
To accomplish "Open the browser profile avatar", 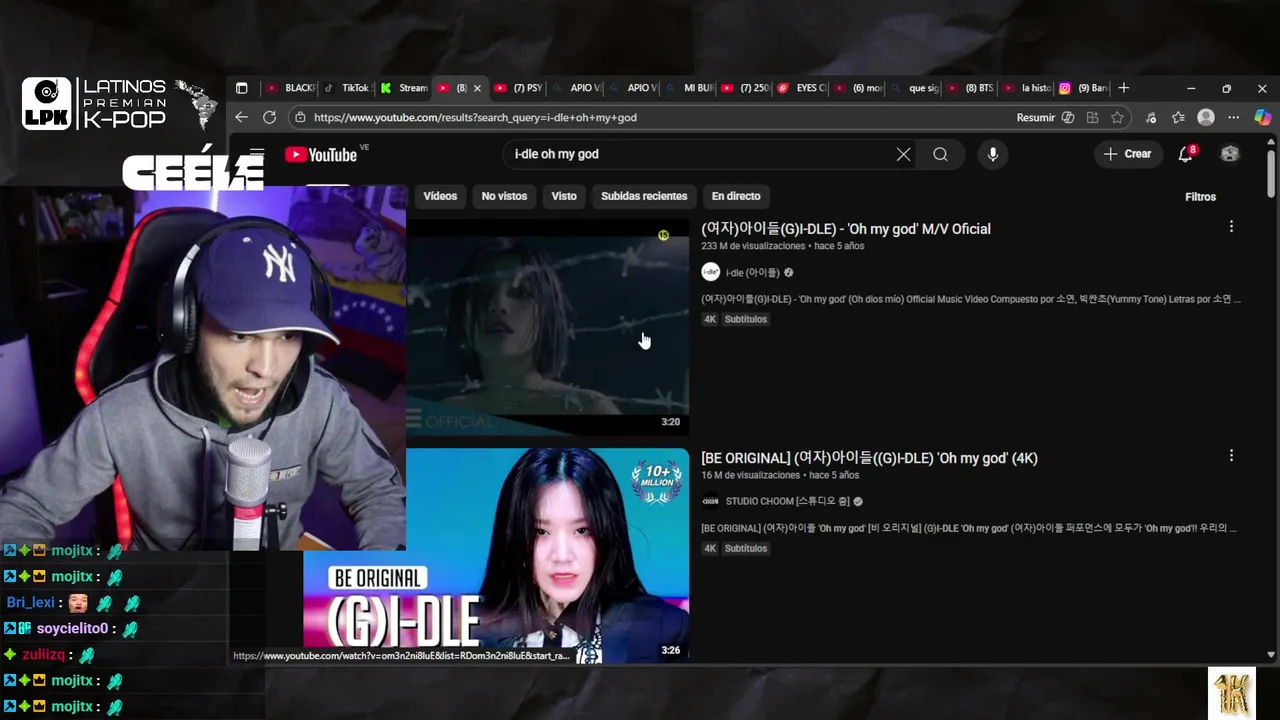I will [x=1206, y=117].
